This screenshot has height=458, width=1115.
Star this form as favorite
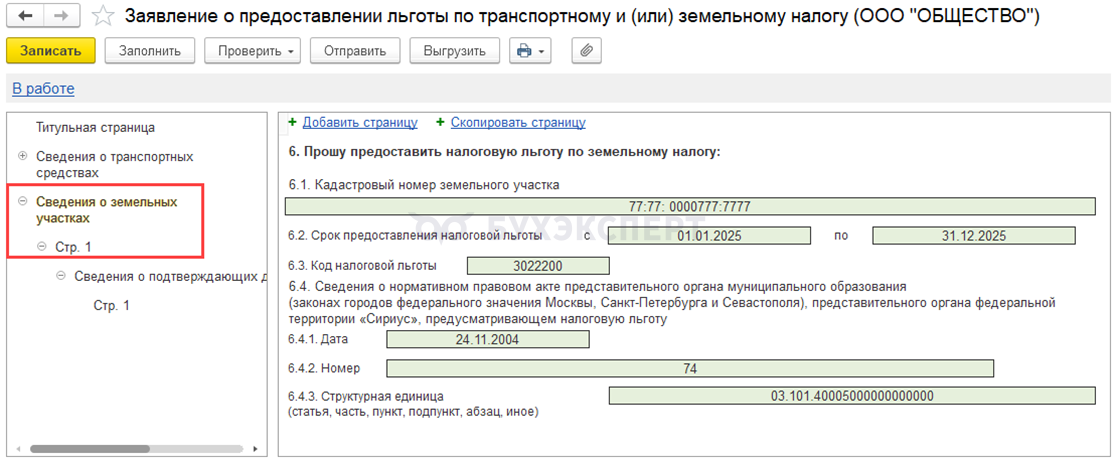(101, 17)
